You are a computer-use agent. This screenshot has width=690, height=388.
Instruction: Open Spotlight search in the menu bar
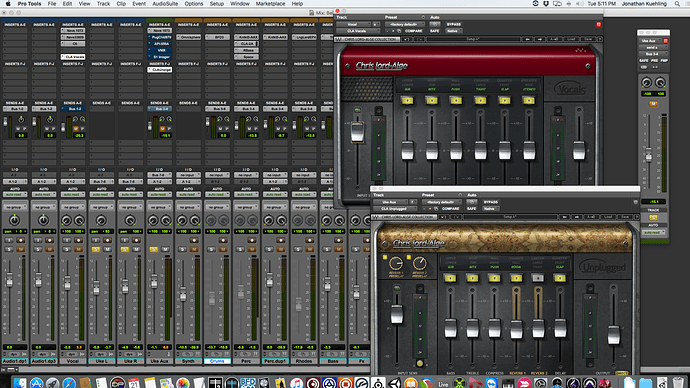pos(677,4)
